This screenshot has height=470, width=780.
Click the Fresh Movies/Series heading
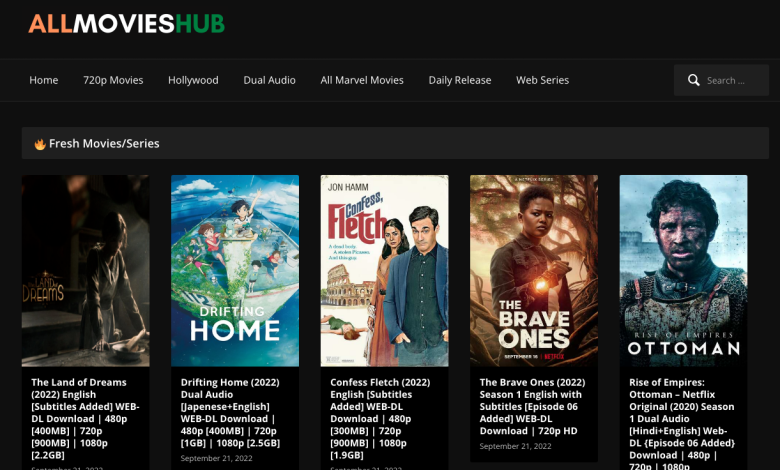tap(104, 144)
